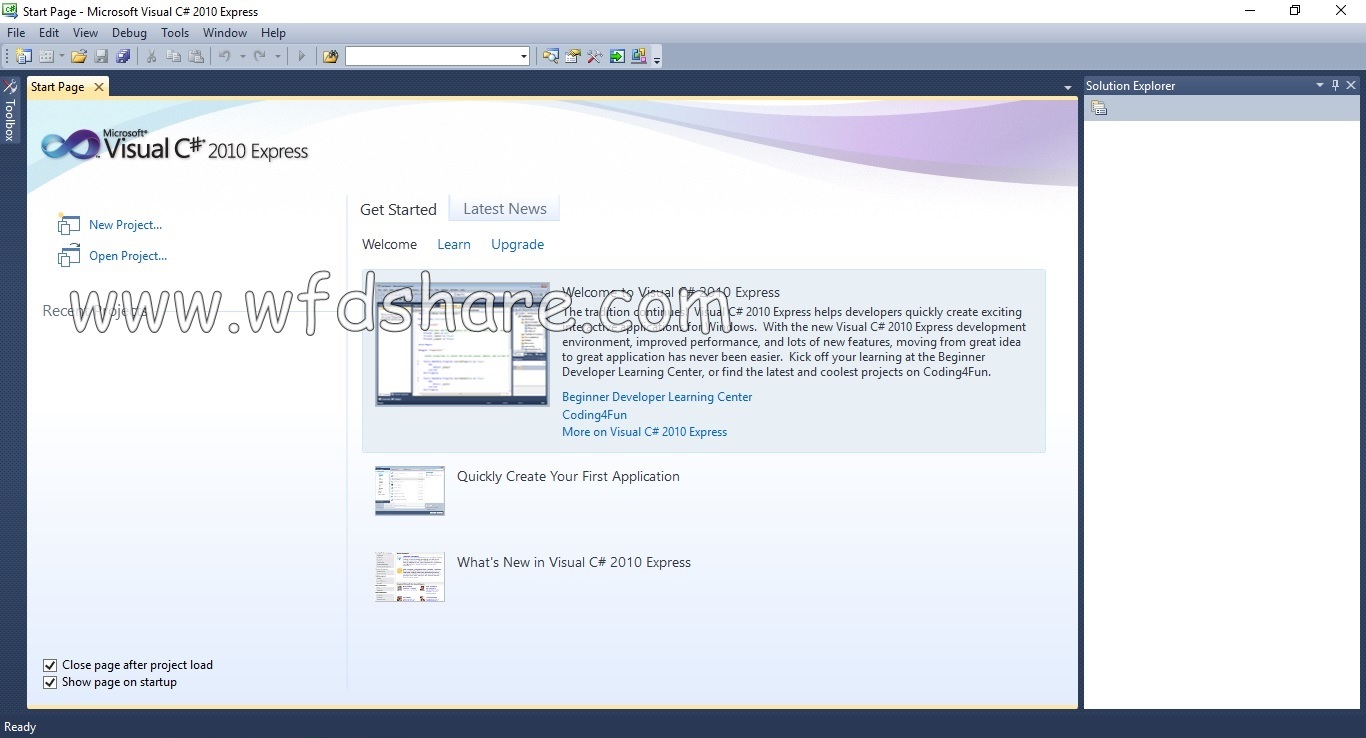Click the Undo toolbar icon

[225, 56]
